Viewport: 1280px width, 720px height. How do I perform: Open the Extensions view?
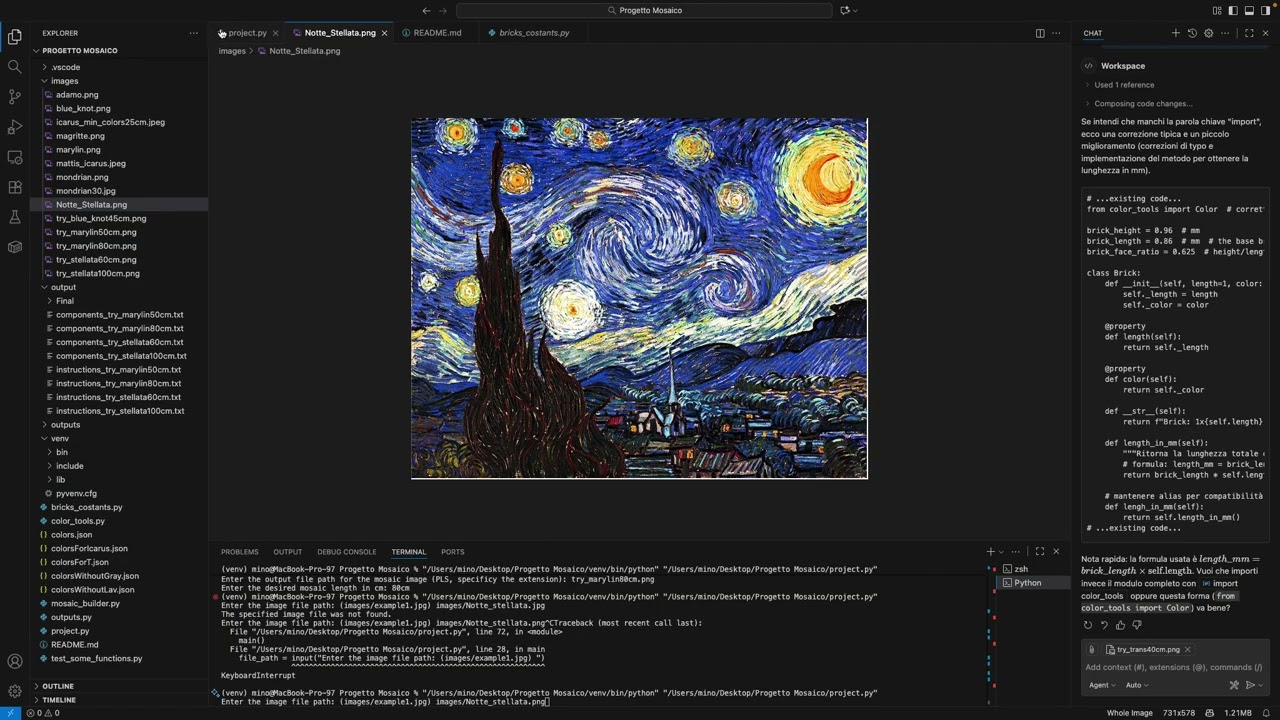tap(15, 187)
